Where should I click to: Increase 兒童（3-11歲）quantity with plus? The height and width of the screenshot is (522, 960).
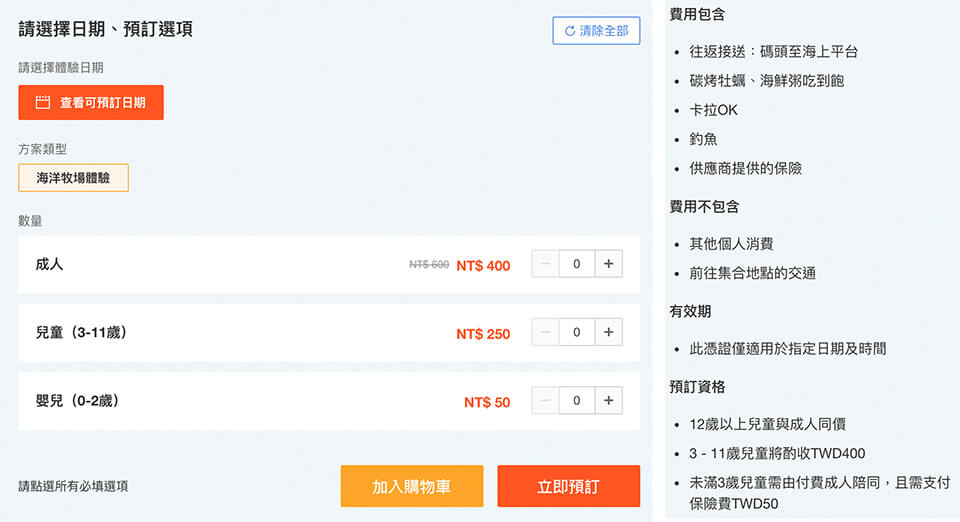click(609, 332)
